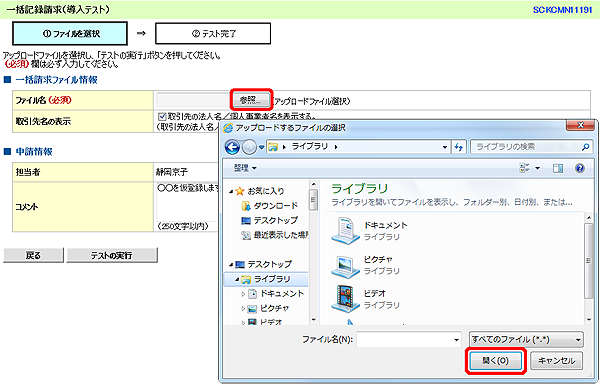Screen dimensions: 600x387
Task: Click the ライブラリの検索 search field
Action: point(532,147)
